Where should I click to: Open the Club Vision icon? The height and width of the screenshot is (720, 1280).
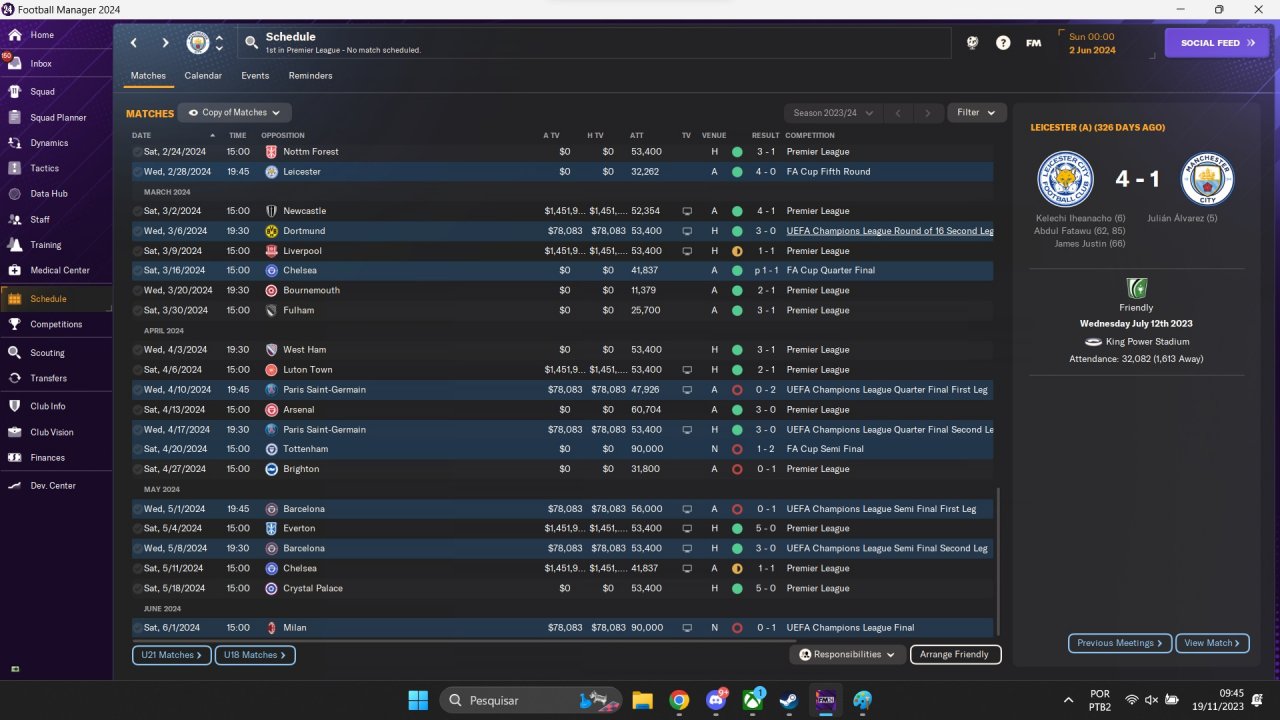pyautogui.click(x=14, y=432)
